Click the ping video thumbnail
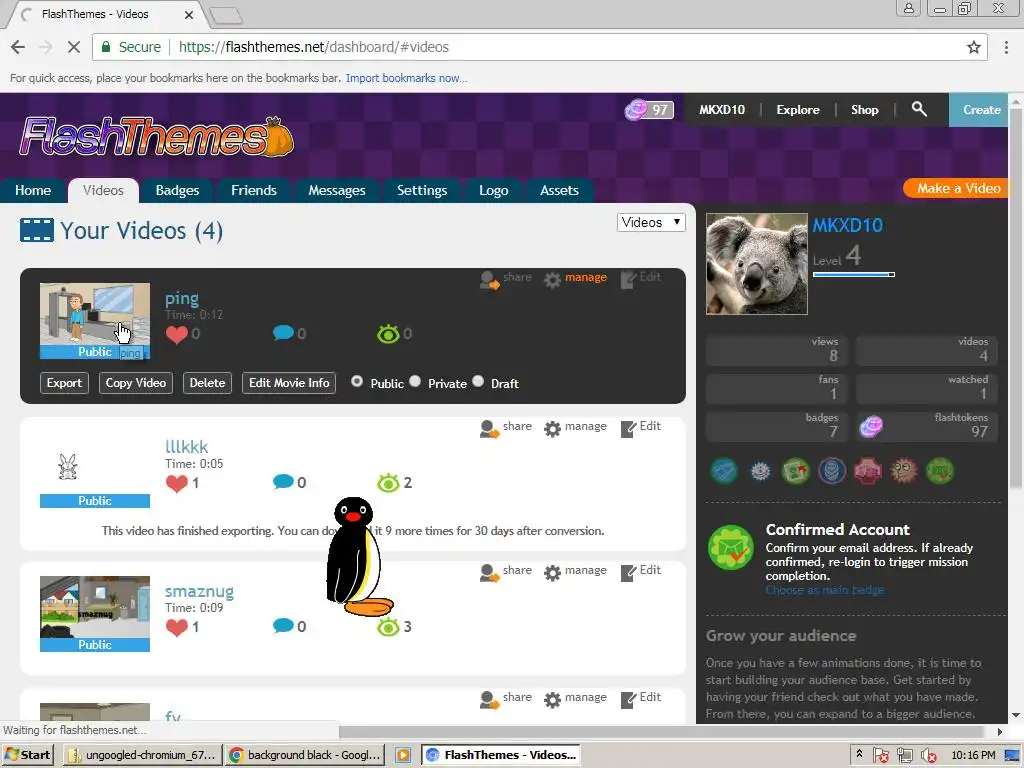Screen dimensions: 1024x768 click(95, 321)
